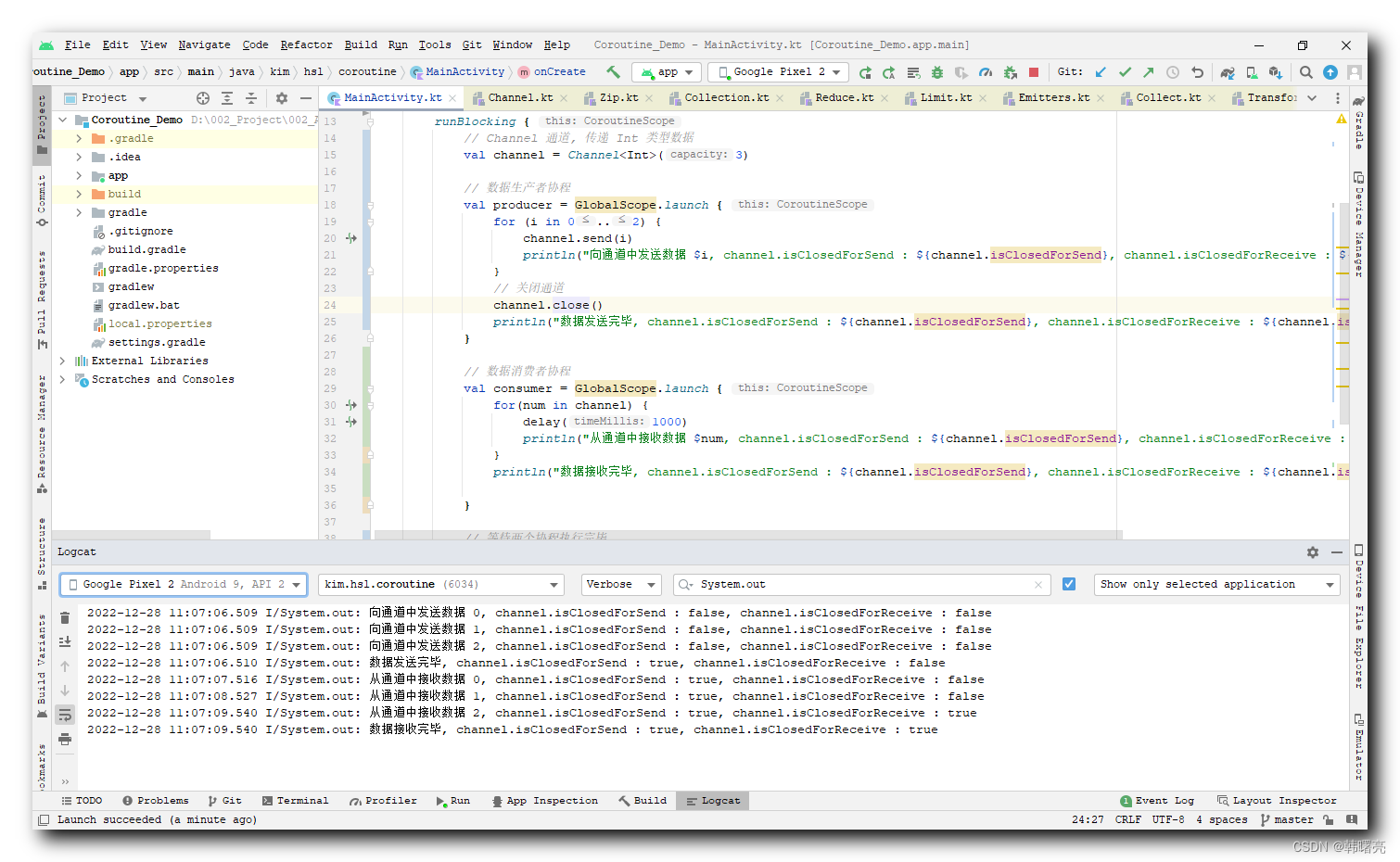Click Sync Project with Gradle Files icon
The height and width of the screenshot is (862, 1400).
(1228, 72)
